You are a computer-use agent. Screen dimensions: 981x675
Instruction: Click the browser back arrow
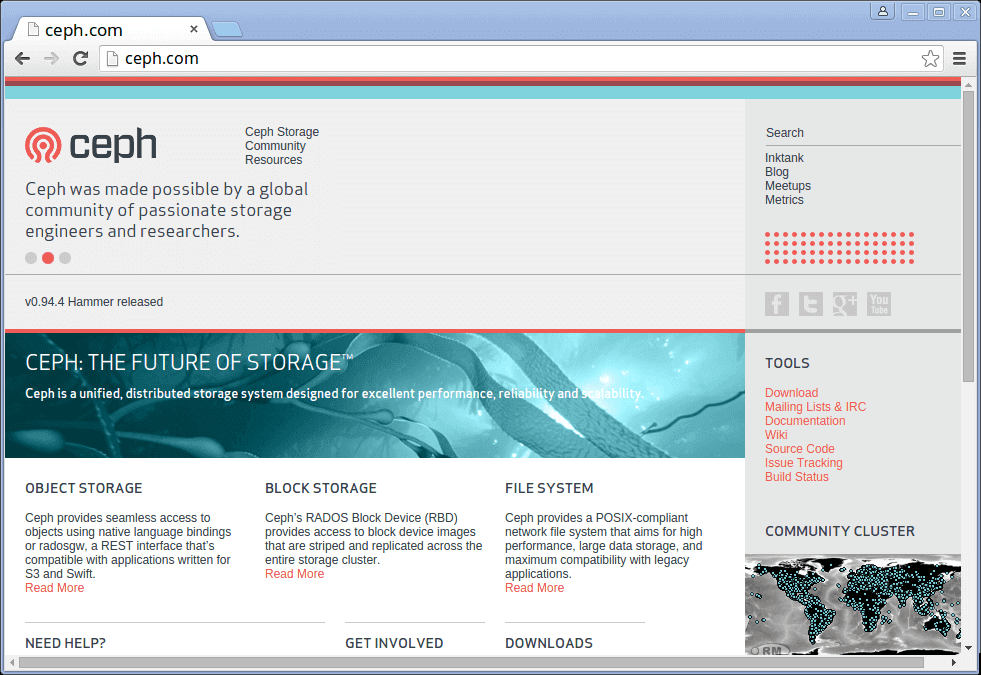pyautogui.click(x=23, y=59)
